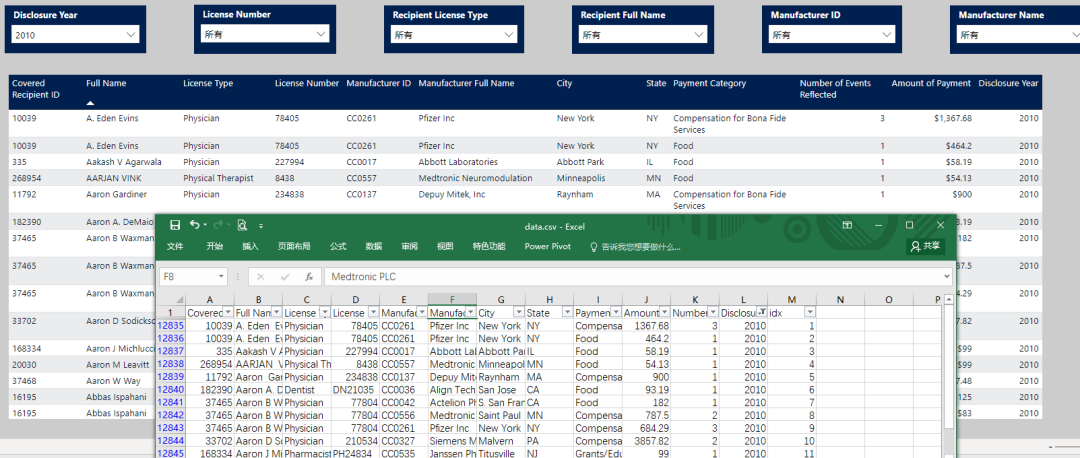Open filter dropdown for Full Name column in Excel
Screen dimensions: 1080x458
tap(277, 313)
